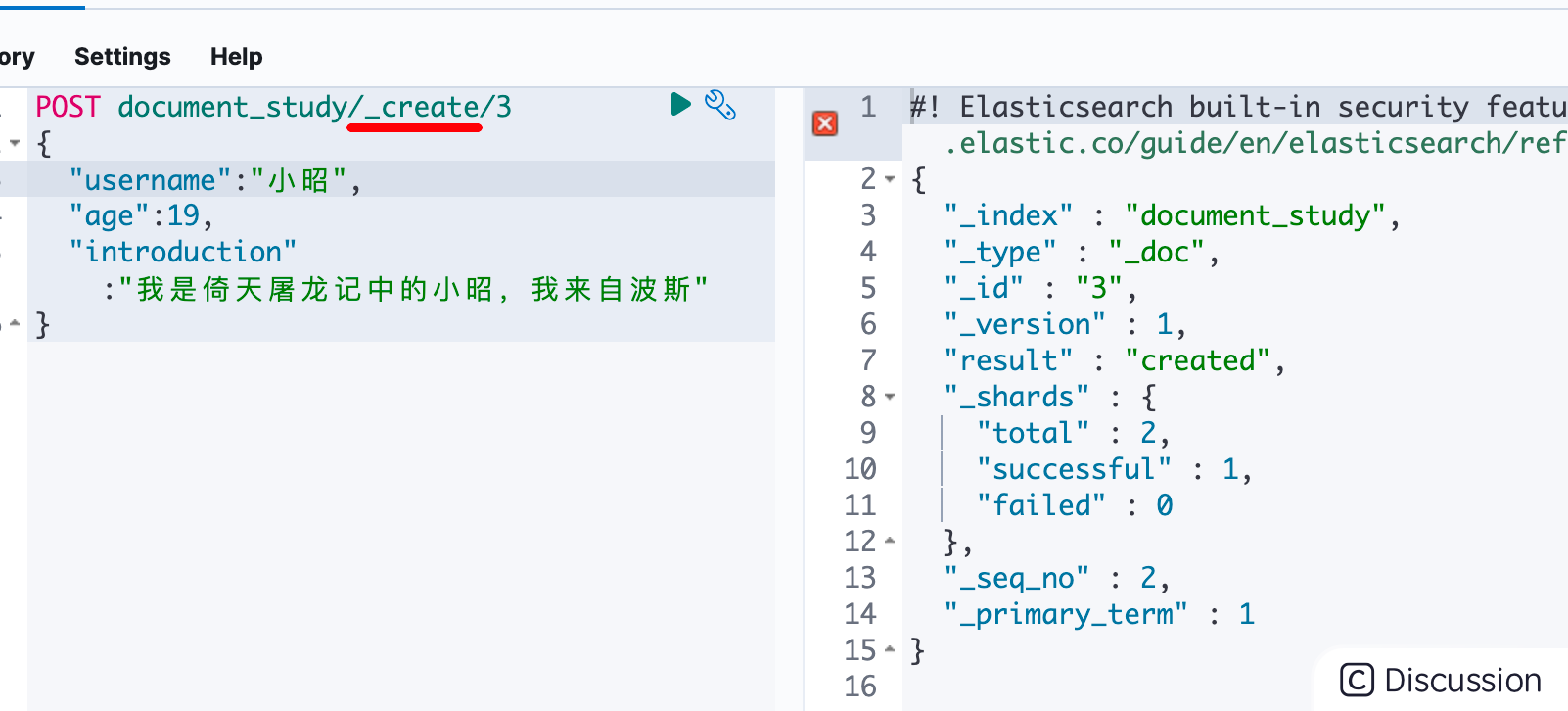Click line number 10 in response gutter
The image size is (1568, 711).
[860, 469]
